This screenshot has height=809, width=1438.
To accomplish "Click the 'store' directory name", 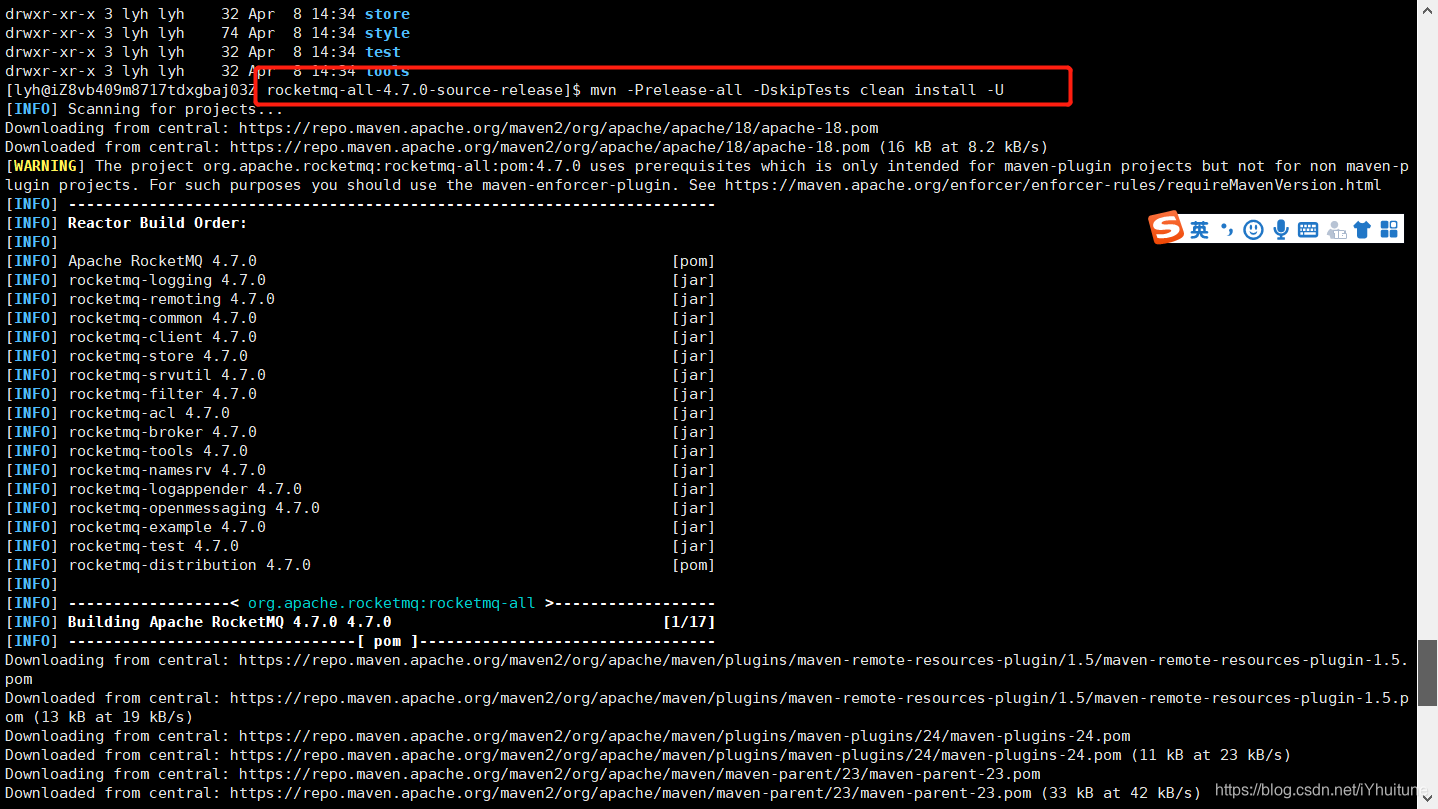I will coord(387,14).
